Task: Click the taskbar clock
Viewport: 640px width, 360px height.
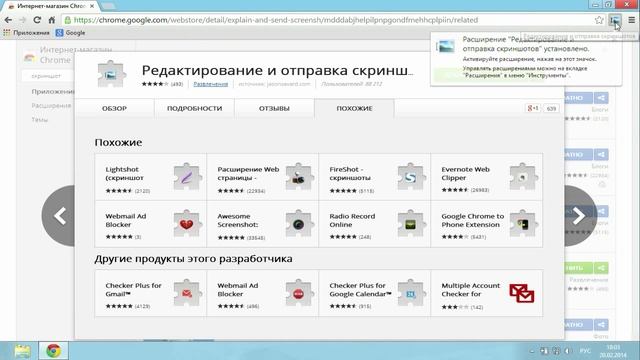Action: (613, 351)
